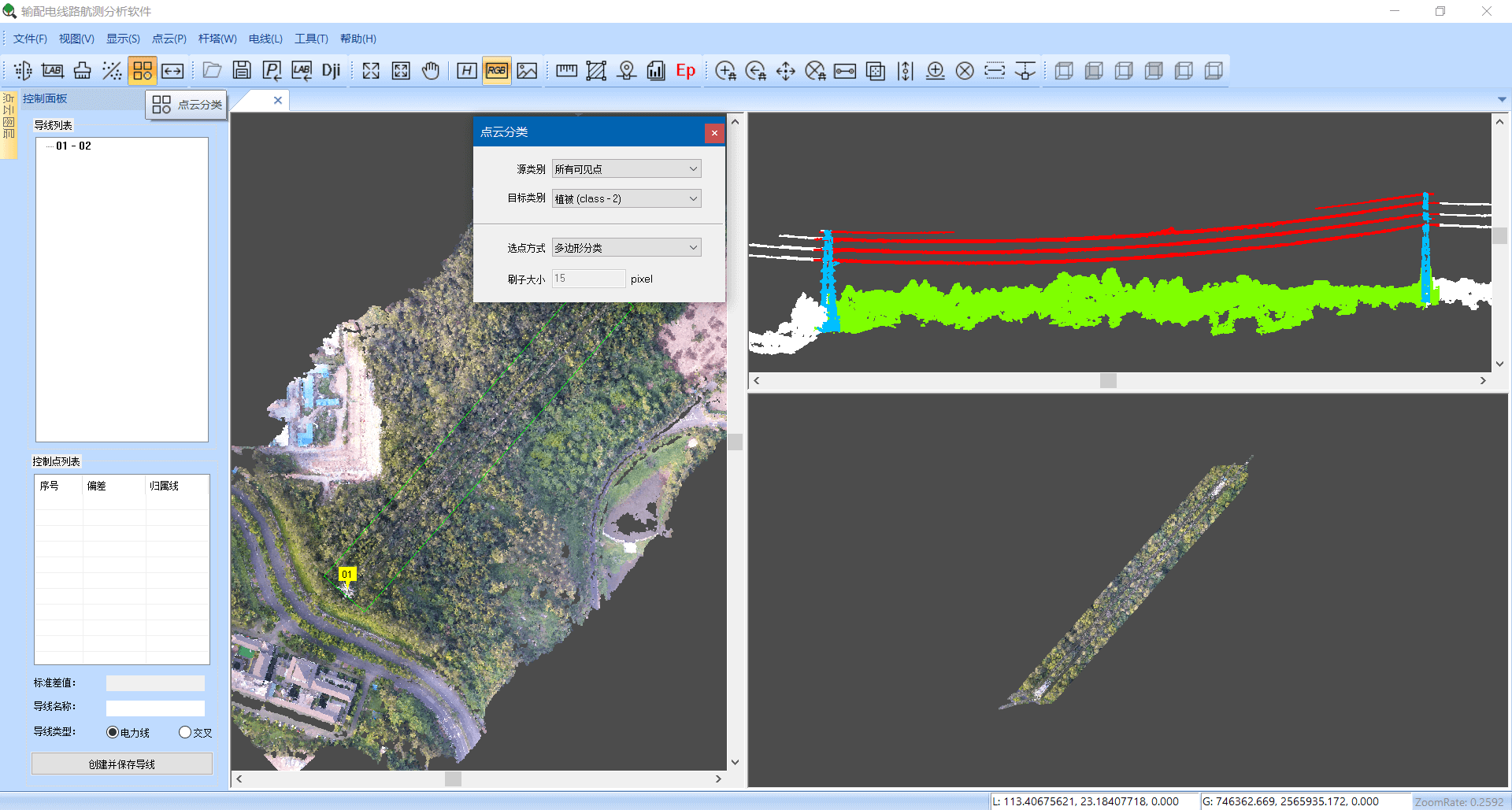Close the 点云分类 dialog
Image resolution: width=1512 pixels, height=810 pixels.
(x=713, y=132)
